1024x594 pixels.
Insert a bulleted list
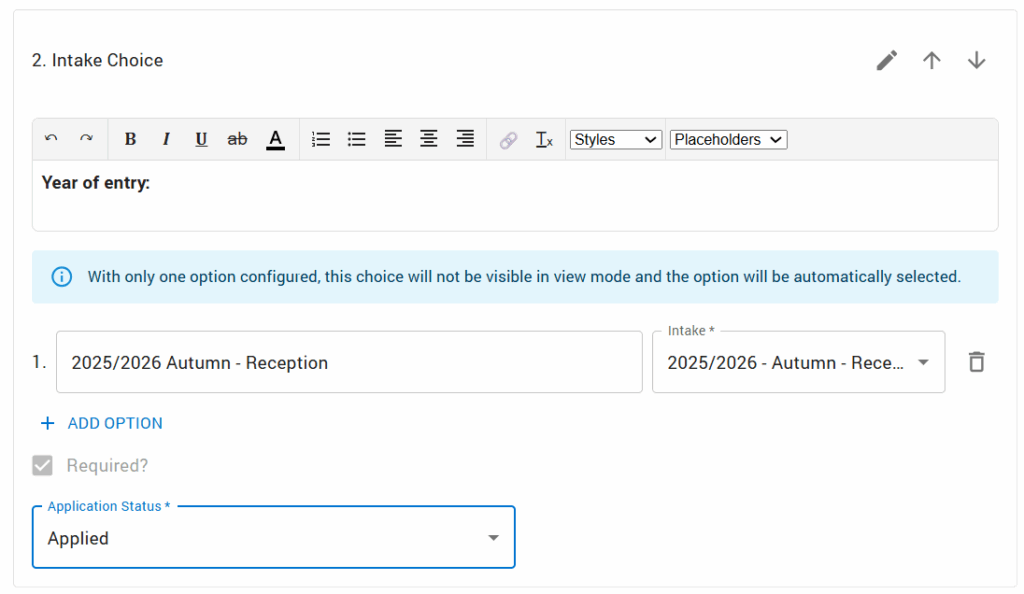pos(356,140)
